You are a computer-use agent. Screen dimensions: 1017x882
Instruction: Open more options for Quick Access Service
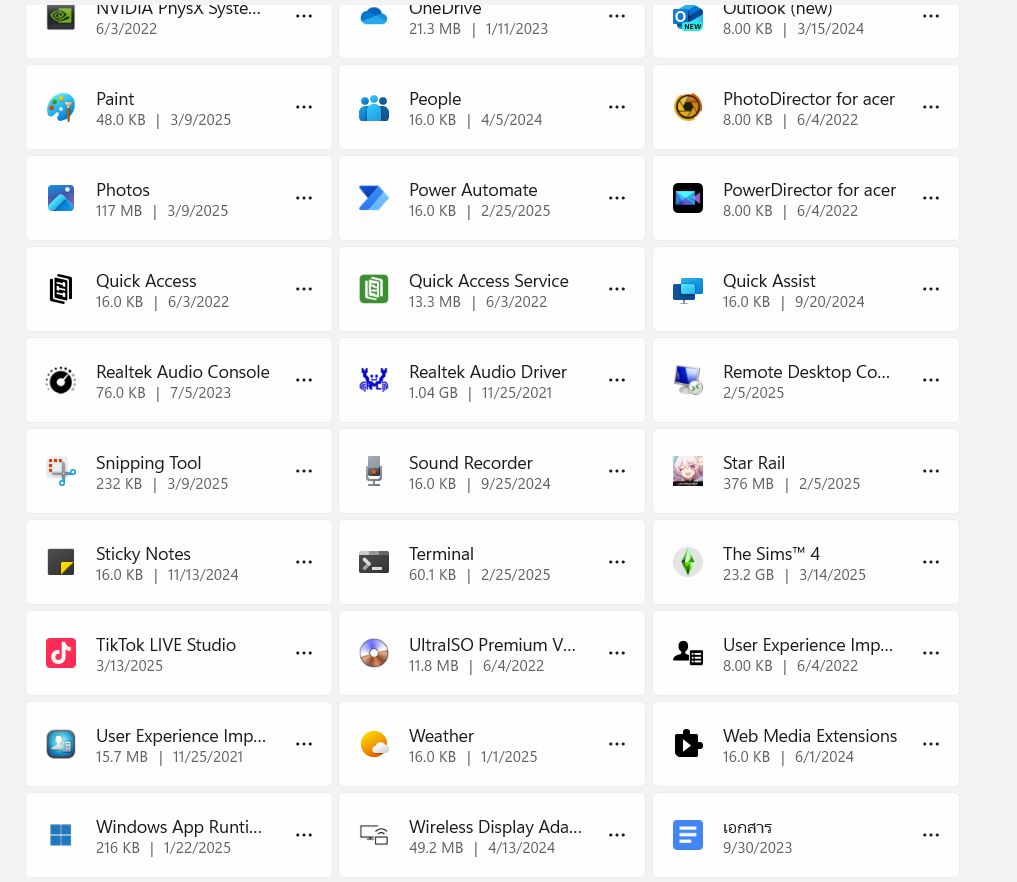[617, 289]
